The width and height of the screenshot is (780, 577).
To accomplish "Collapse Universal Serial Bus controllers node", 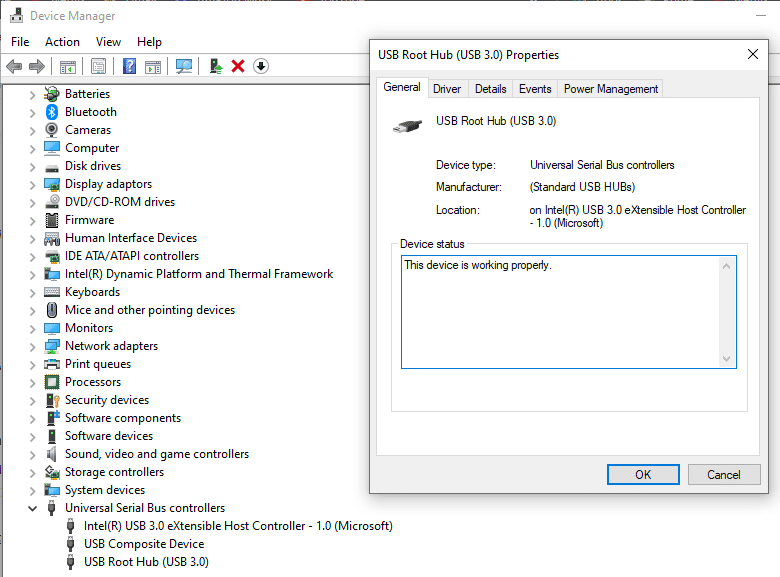I will (32, 508).
